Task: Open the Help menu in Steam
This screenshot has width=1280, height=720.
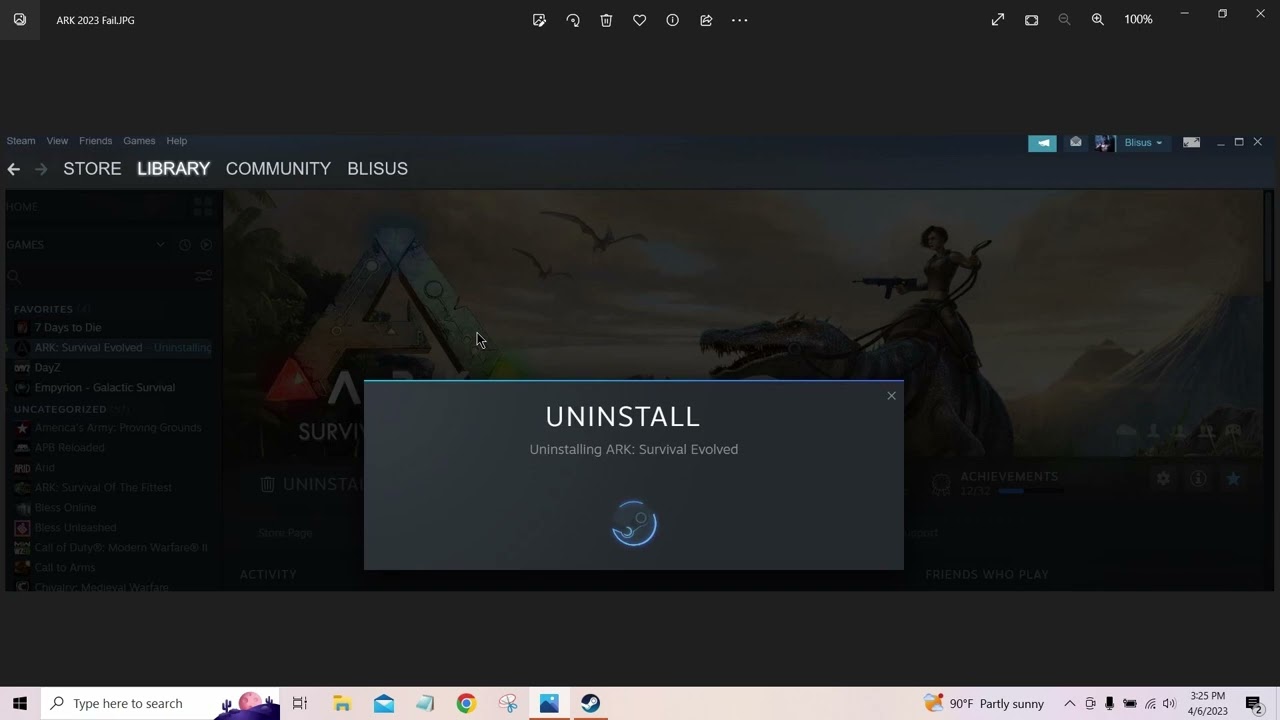Action: [176, 141]
